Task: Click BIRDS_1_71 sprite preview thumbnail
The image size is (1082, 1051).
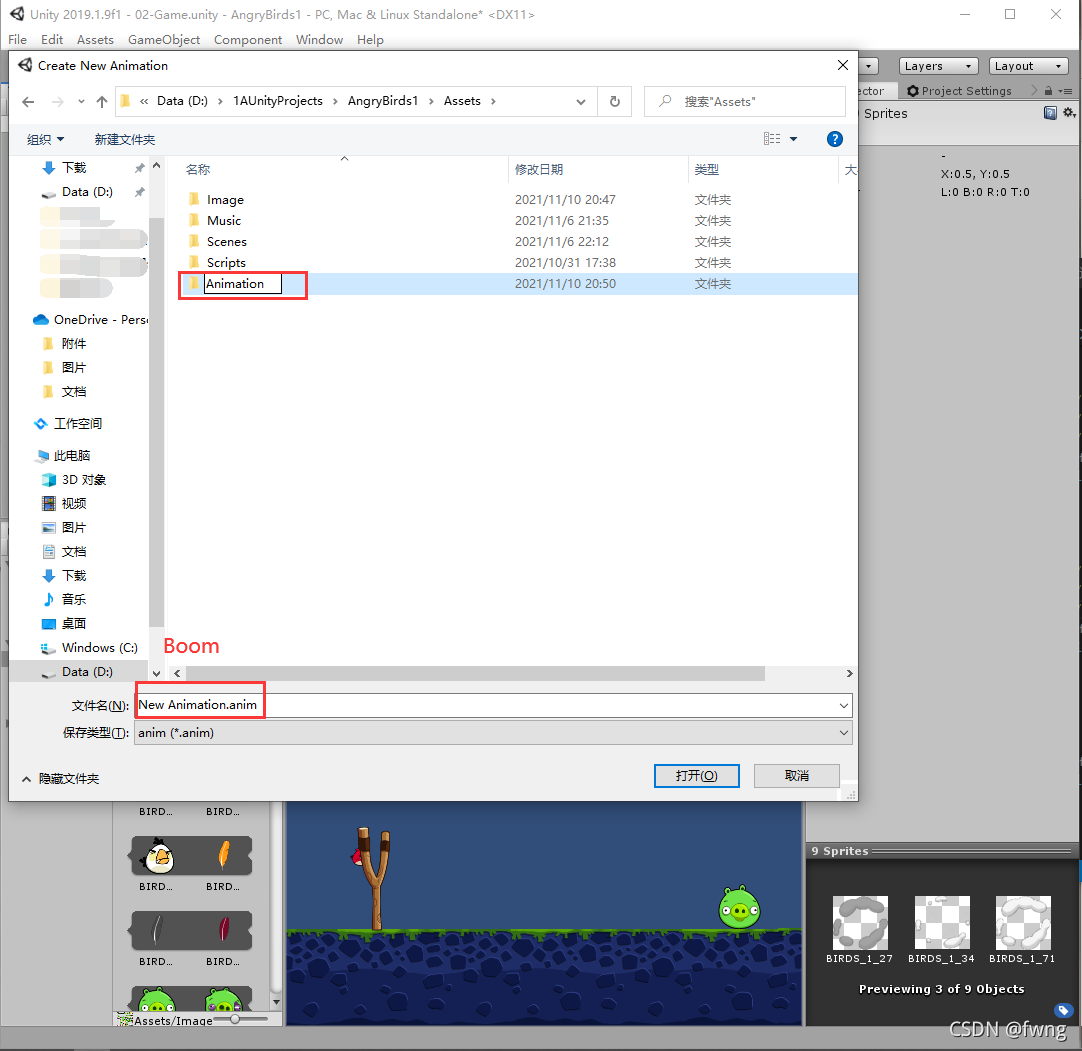Action: pyautogui.click(x=1023, y=923)
